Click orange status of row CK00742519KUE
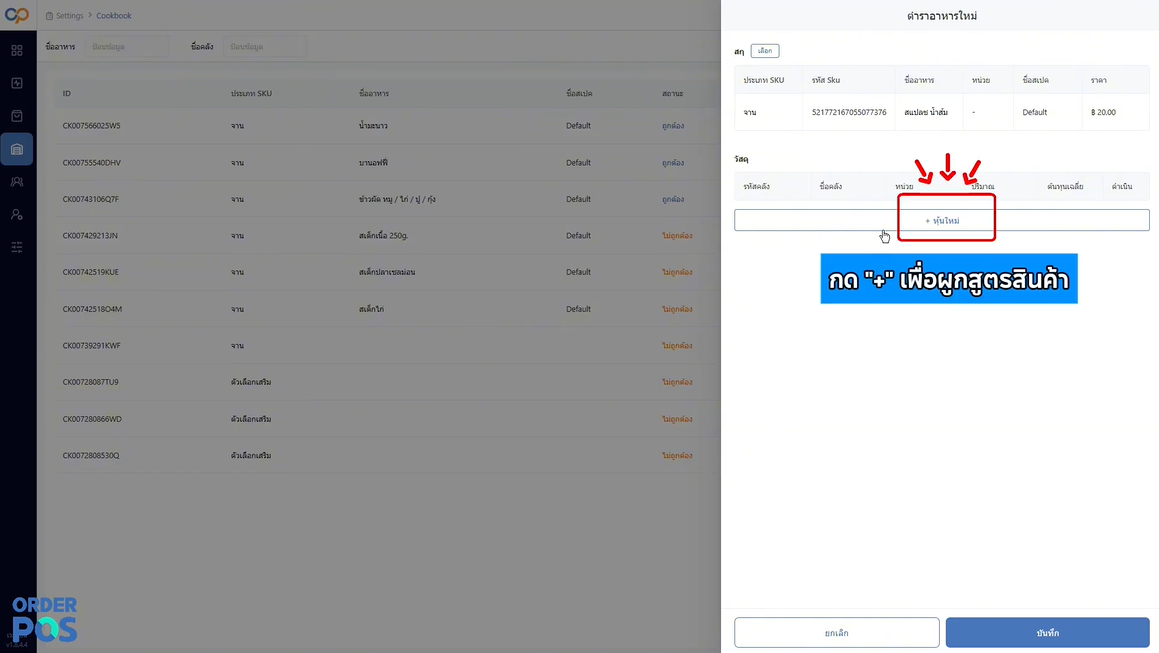Screen dimensions: 1159x653 [677, 272]
